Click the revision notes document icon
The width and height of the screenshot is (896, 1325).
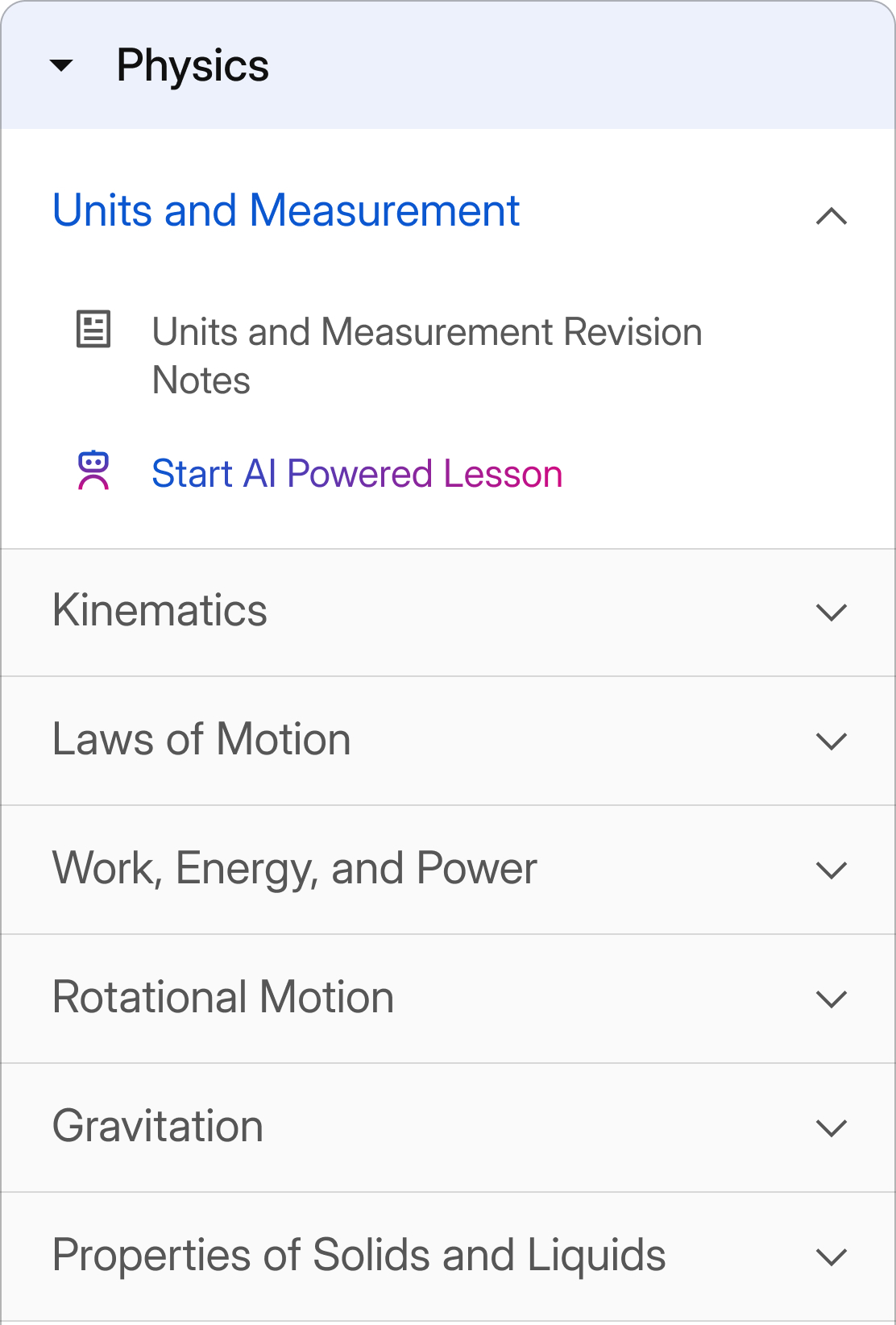click(x=93, y=329)
